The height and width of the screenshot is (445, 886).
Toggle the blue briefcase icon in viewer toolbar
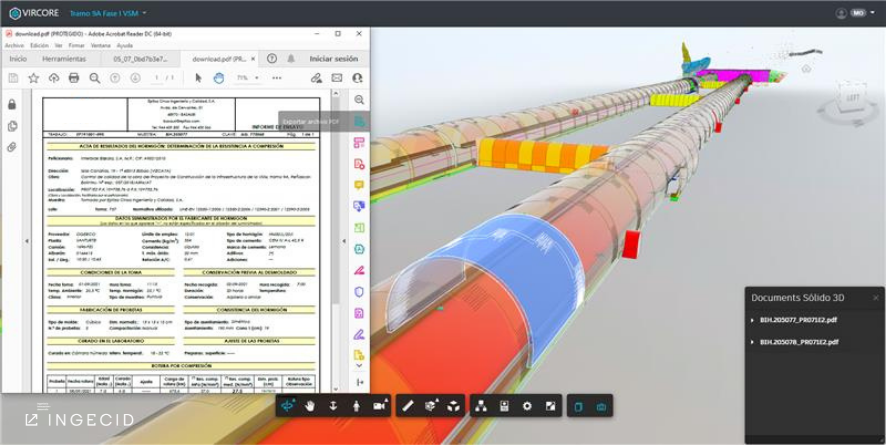point(601,406)
